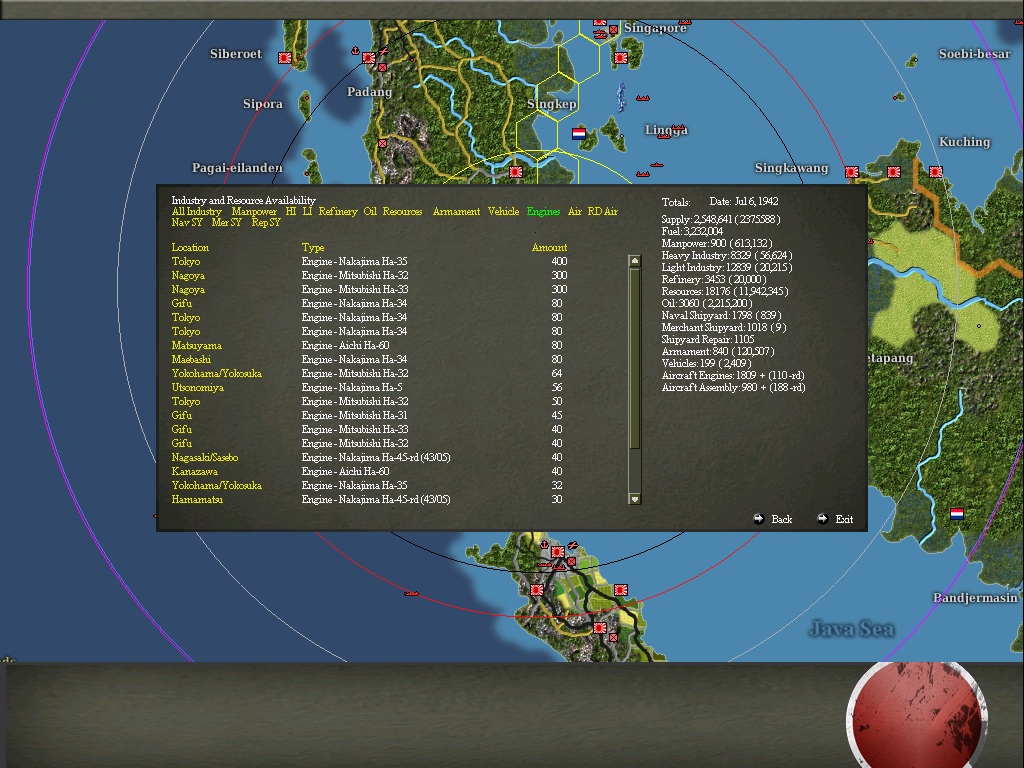Click the scrollbar up arrow
1024x768 pixels.
click(x=634, y=261)
